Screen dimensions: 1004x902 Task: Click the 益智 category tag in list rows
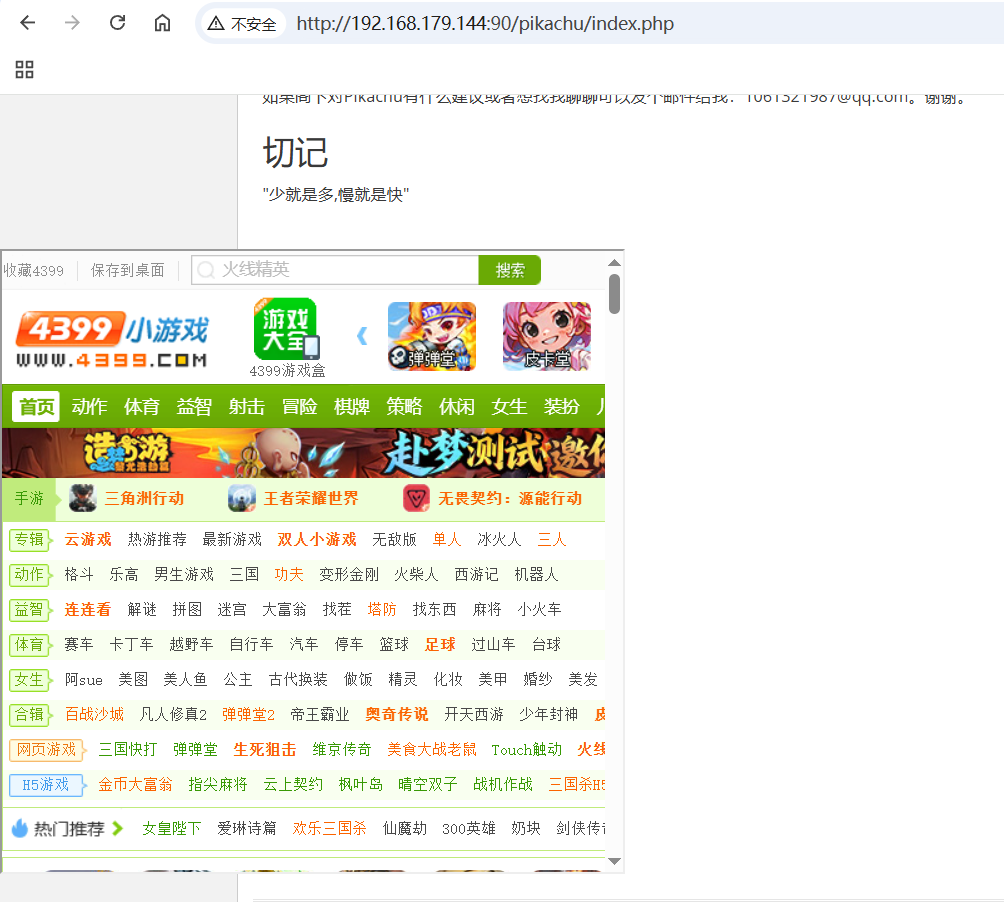point(30,609)
